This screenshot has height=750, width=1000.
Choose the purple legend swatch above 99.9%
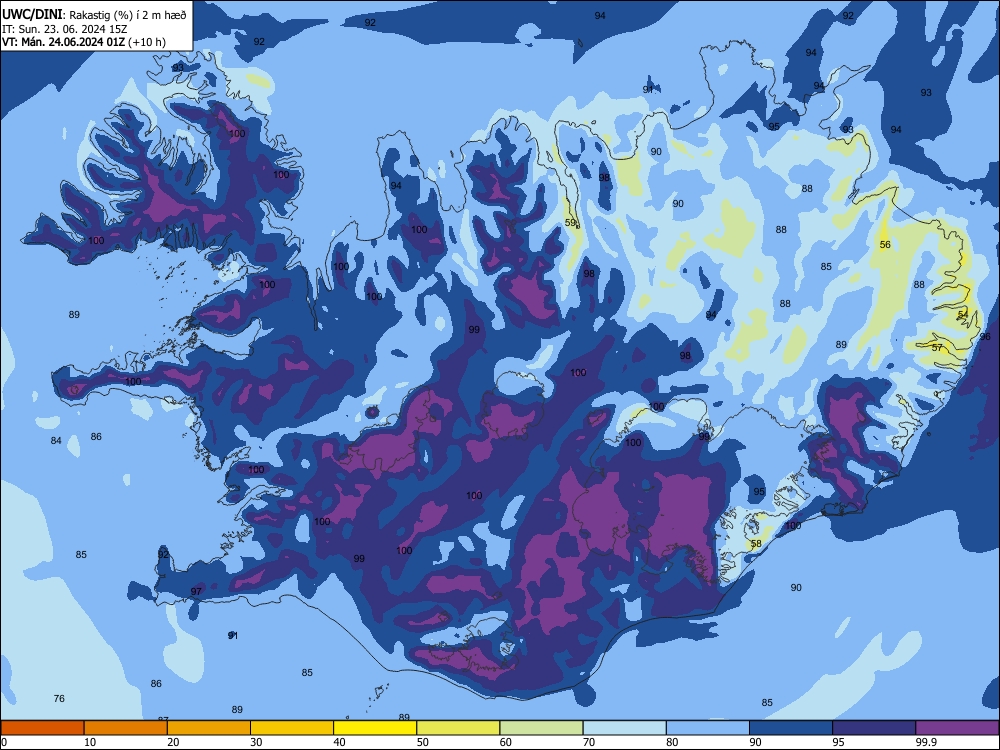pyautogui.click(x=957, y=728)
